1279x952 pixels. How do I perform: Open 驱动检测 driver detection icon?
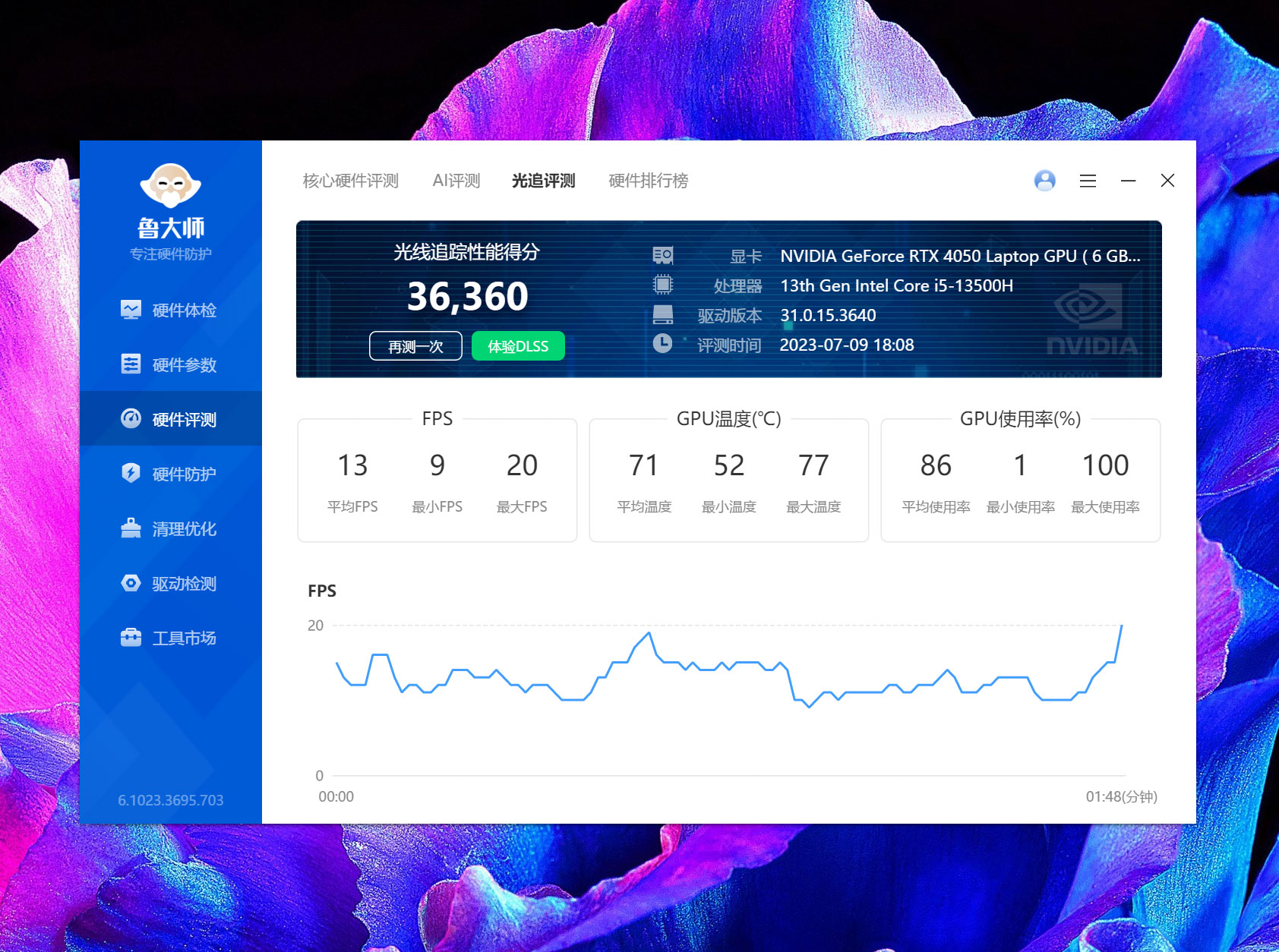click(131, 583)
